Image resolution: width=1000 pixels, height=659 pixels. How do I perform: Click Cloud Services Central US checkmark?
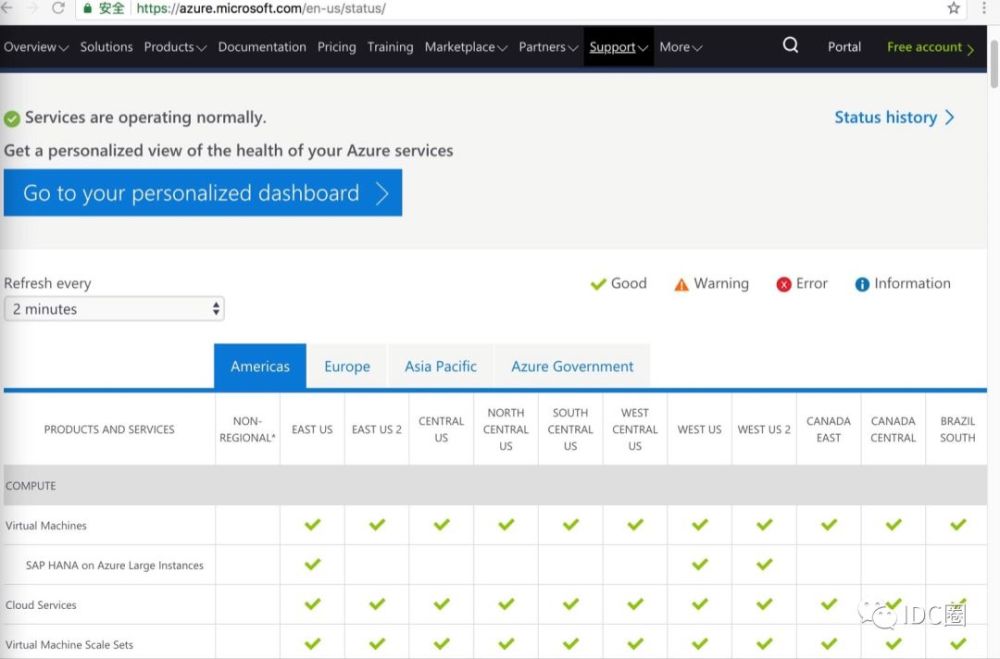coord(441,603)
